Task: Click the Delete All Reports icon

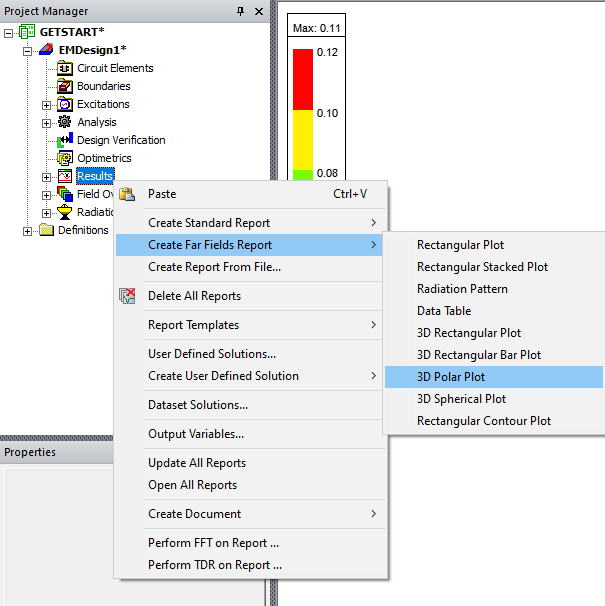Action: 127,296
